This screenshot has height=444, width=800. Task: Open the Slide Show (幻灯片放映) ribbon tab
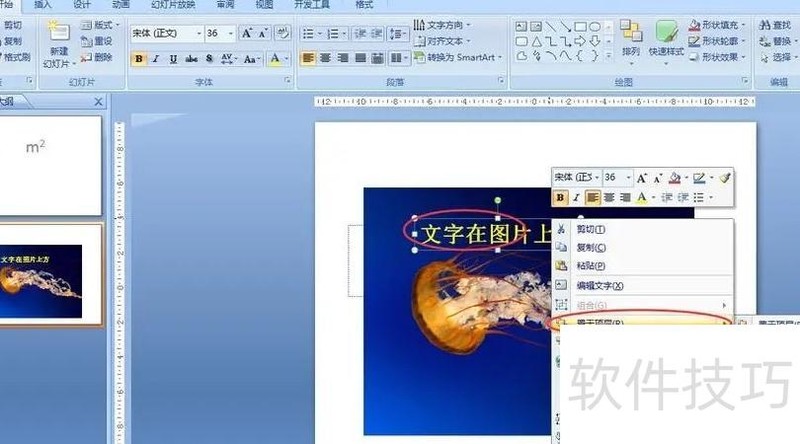coord(173,5)
